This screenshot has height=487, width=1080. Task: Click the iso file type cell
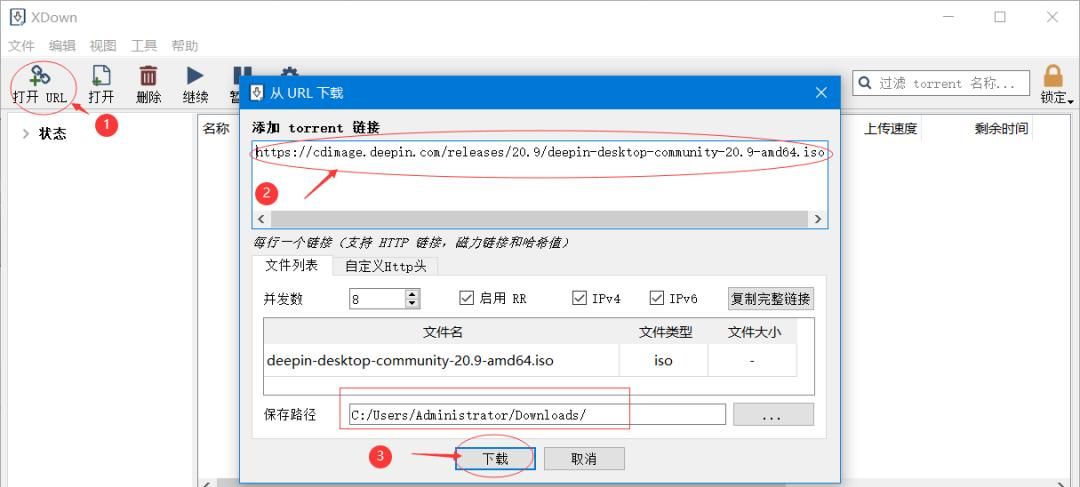pos(664,360)
